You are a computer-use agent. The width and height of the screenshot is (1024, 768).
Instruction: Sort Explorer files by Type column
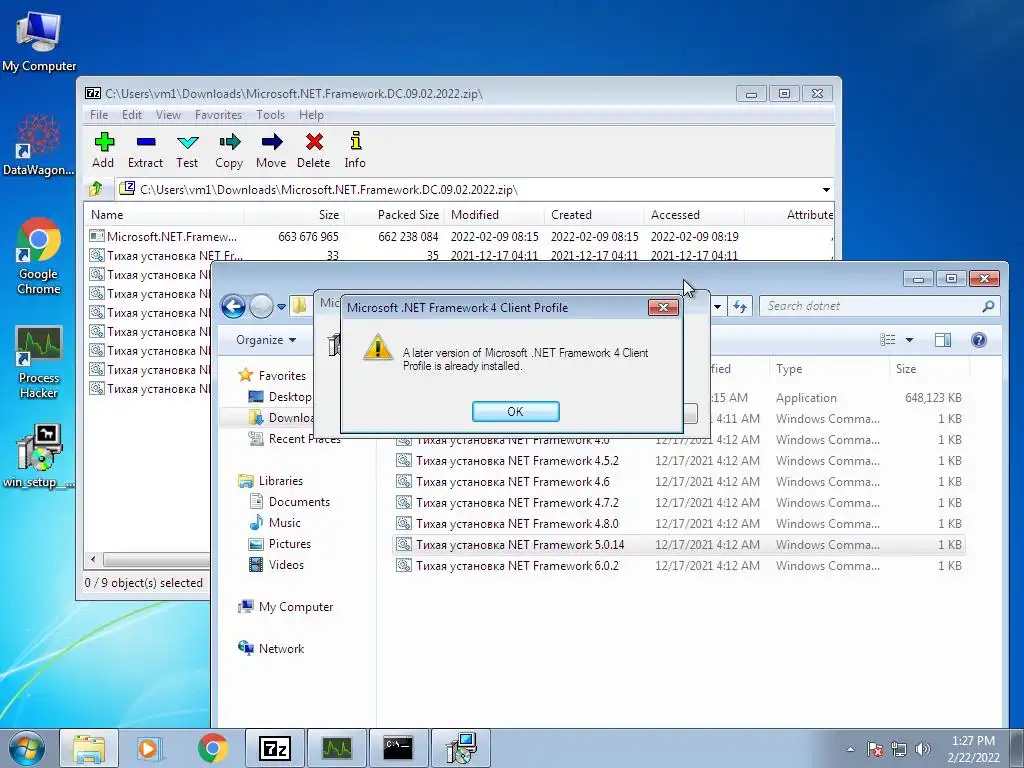point(829,369)
